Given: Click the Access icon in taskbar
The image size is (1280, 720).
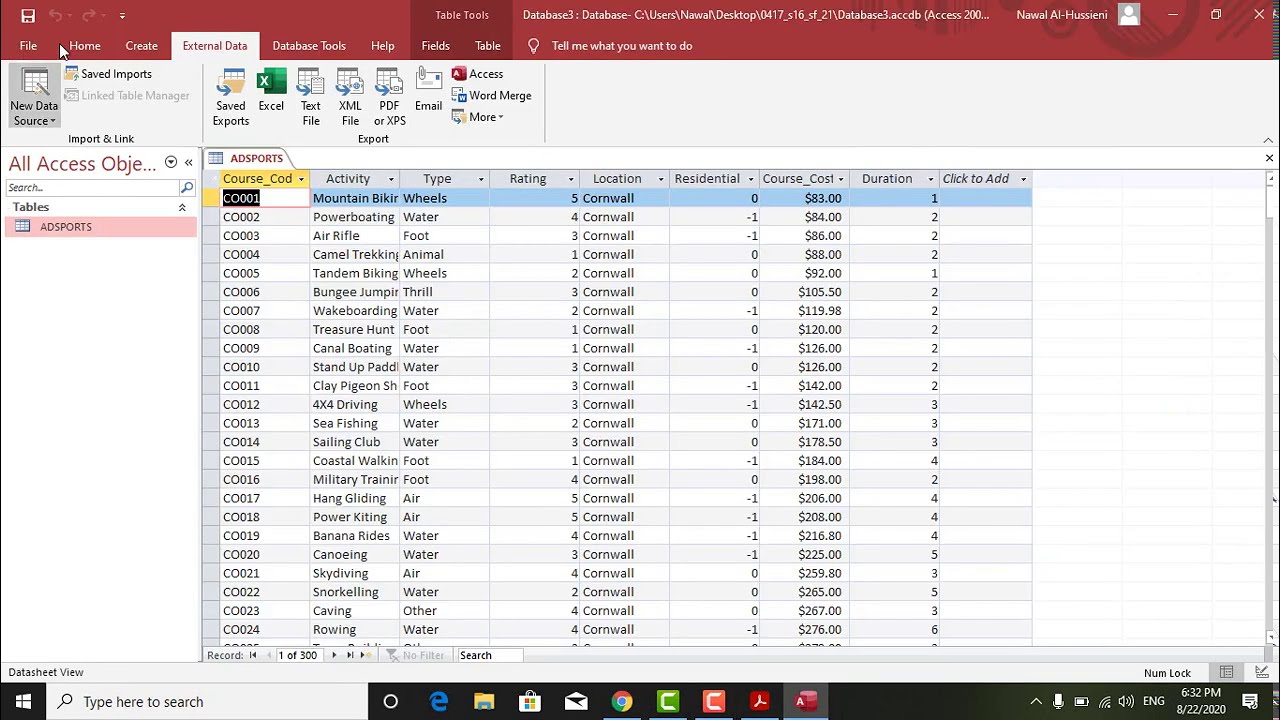Looking at the screenshot, I should point(806,702).
